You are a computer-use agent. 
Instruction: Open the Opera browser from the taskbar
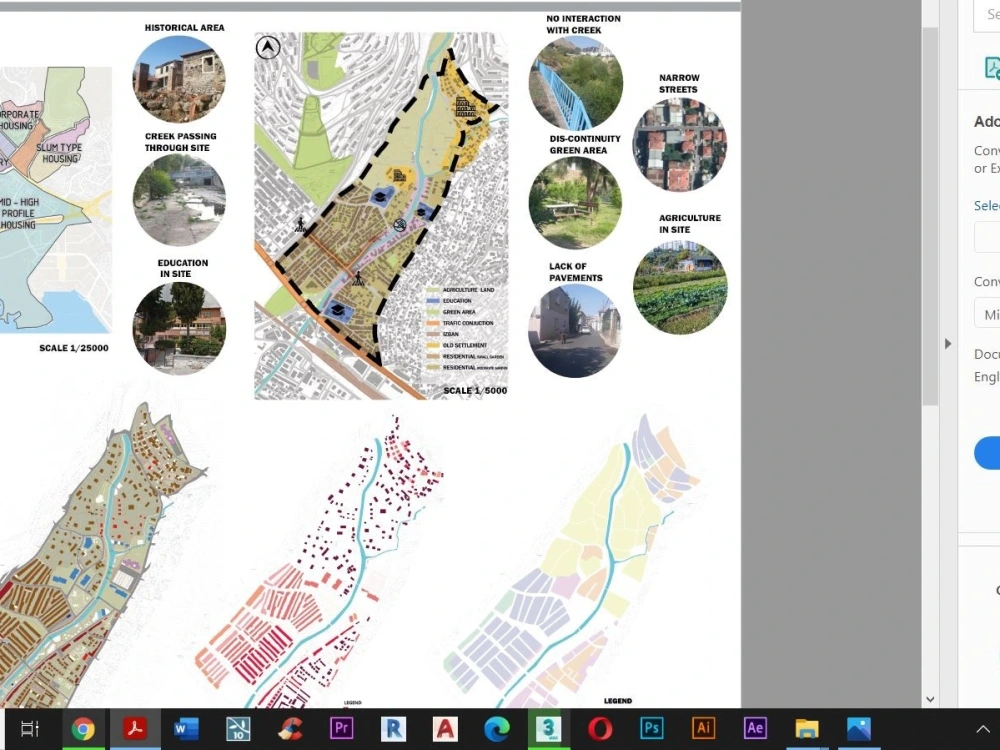pos(599,728)
